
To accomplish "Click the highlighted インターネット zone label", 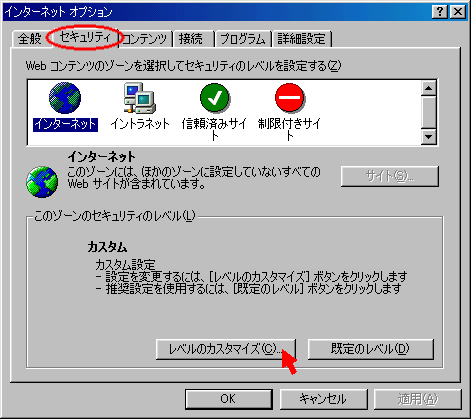I will pos(65,124).
